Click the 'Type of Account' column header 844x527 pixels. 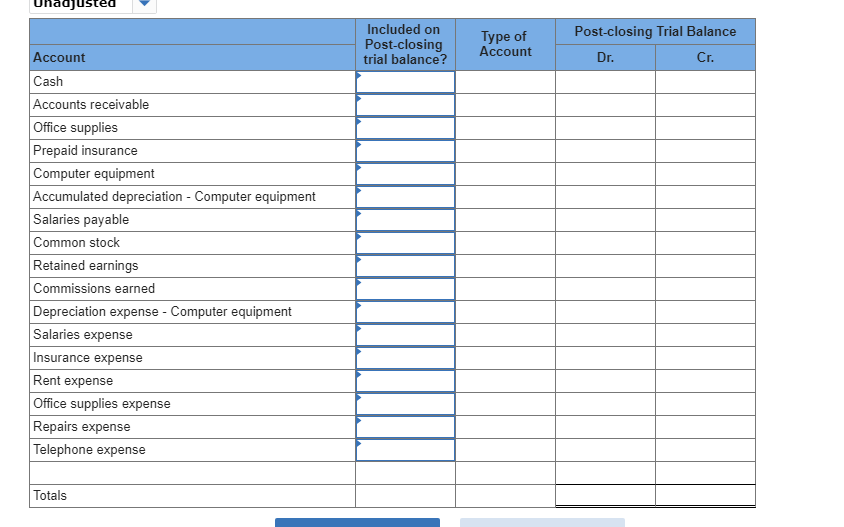505,44
